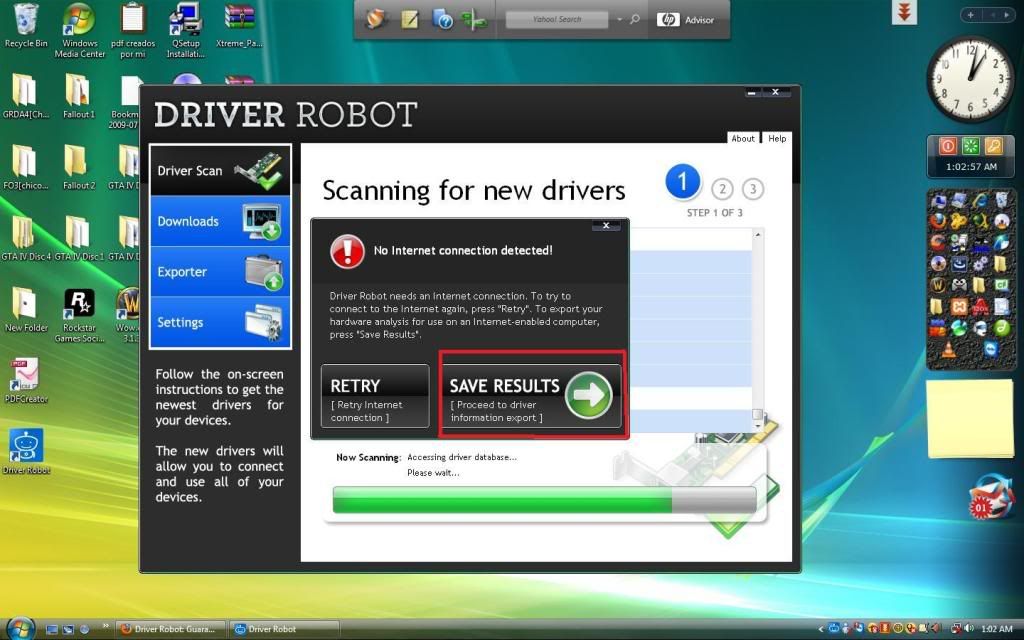
Task: Open Firefox from the launcher gadget
Action: 938,221
